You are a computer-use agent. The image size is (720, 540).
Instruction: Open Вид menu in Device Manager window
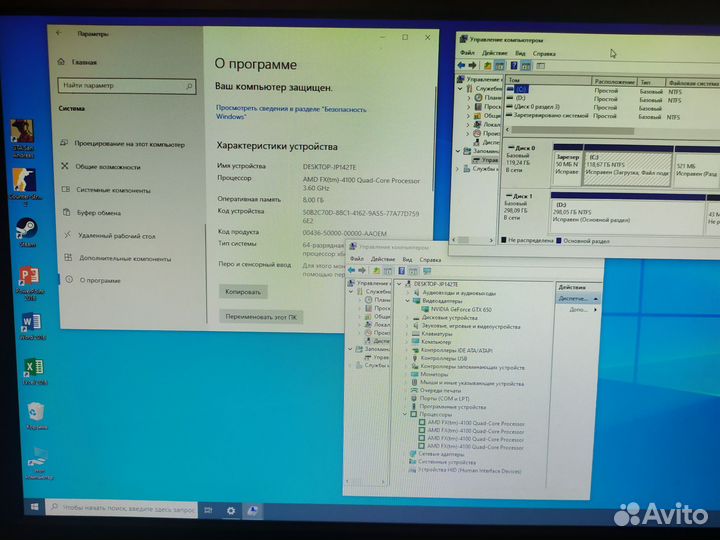click(407, 259)
